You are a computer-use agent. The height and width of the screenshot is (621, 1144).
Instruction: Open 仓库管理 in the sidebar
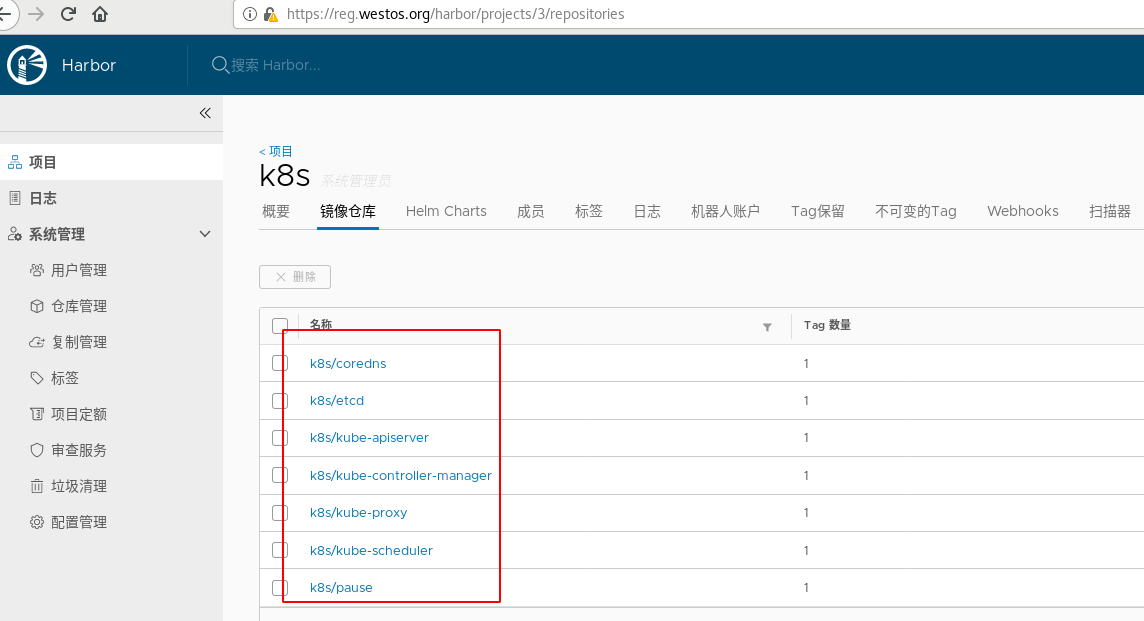(79, 306)
